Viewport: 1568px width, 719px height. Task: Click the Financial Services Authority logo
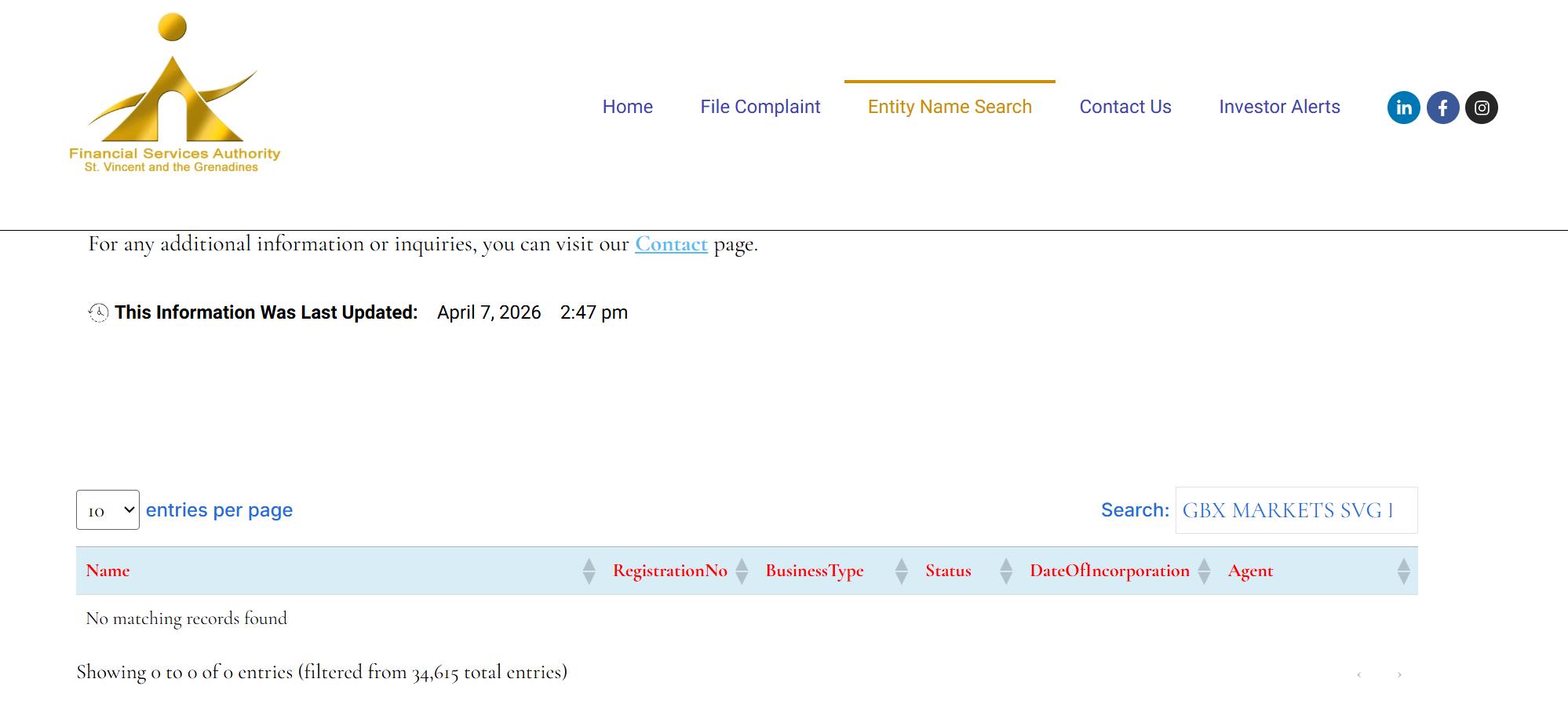tap(174, 93)
